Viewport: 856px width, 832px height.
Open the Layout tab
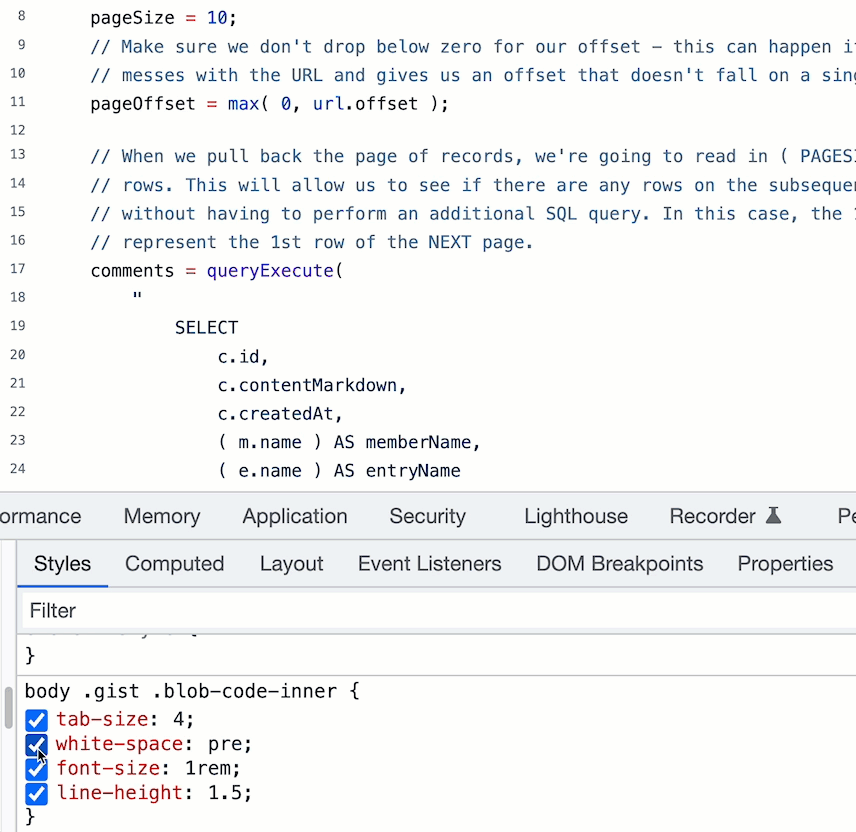click(x=291, y=564)
